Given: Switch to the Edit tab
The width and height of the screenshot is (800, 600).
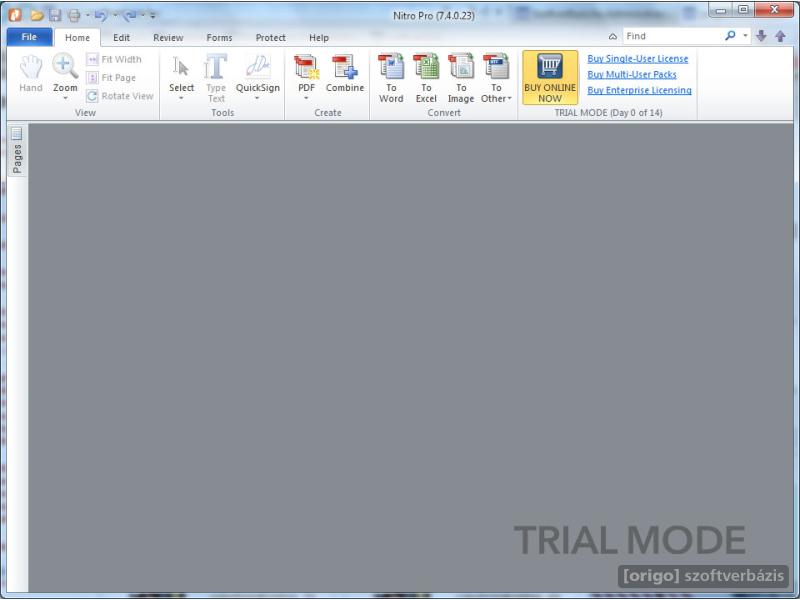Looking at the screenshot, I should 121,37.
